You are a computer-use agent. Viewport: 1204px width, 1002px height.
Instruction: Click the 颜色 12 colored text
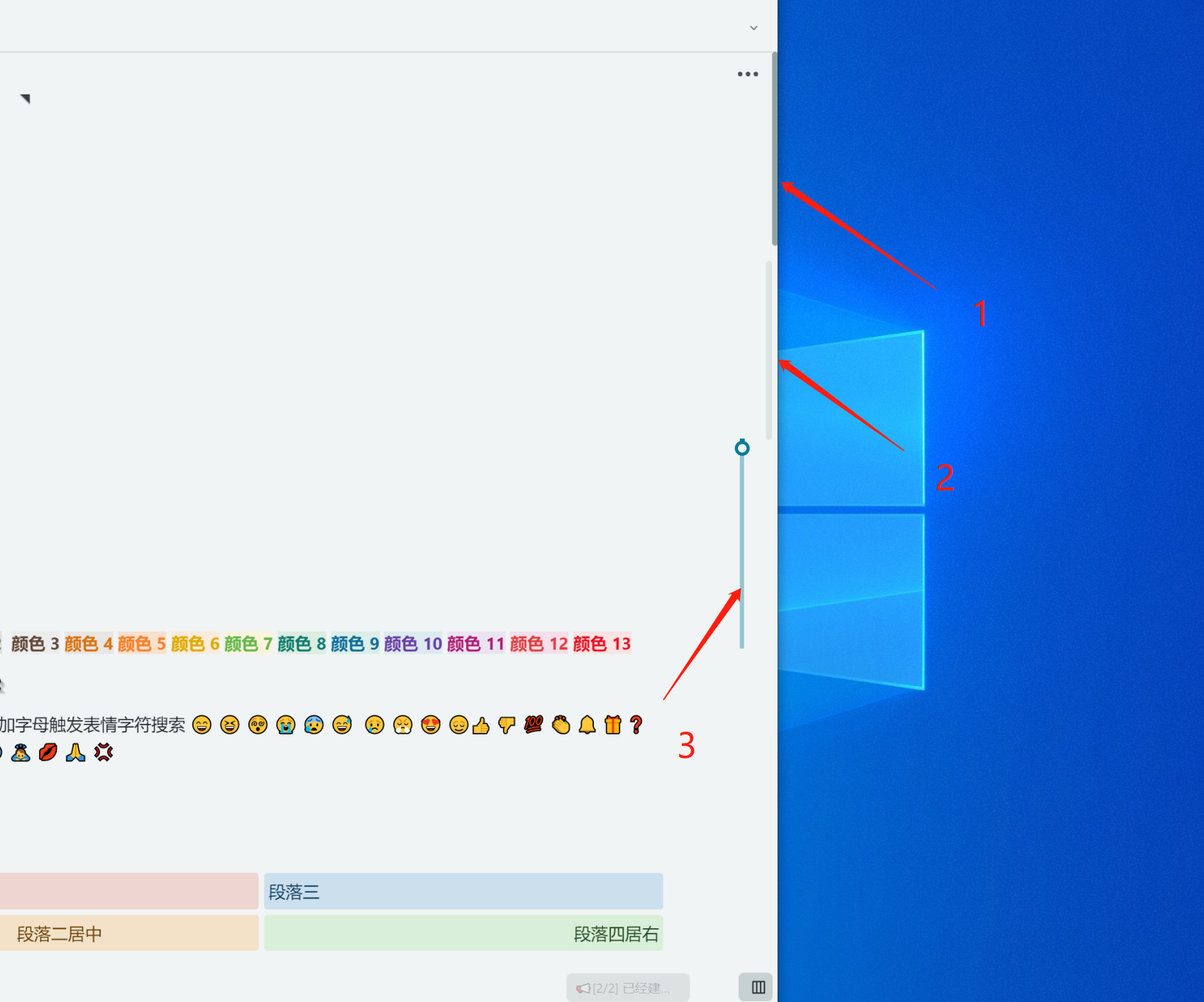click(539, 644)
